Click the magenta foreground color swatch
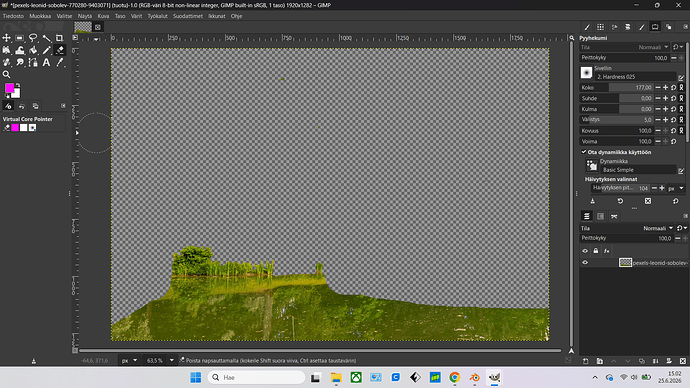The width and height of the screenshot is (690, 388). pos(9,88)
